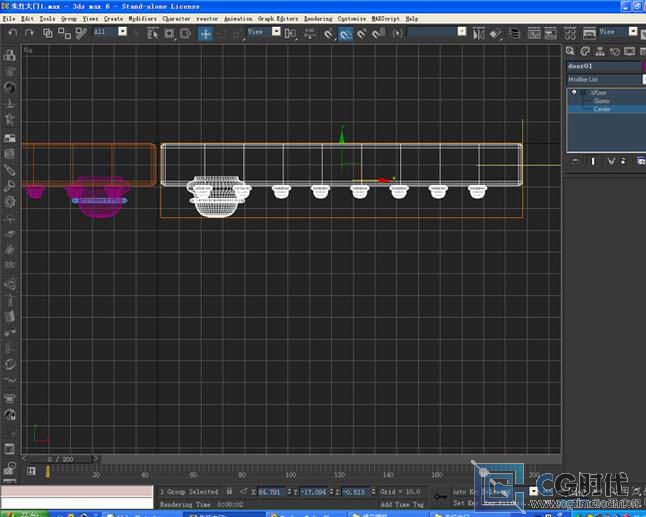Select Center sub-object in modifier stack
Viewport: 646px width, 517px height.
[602, 109]
